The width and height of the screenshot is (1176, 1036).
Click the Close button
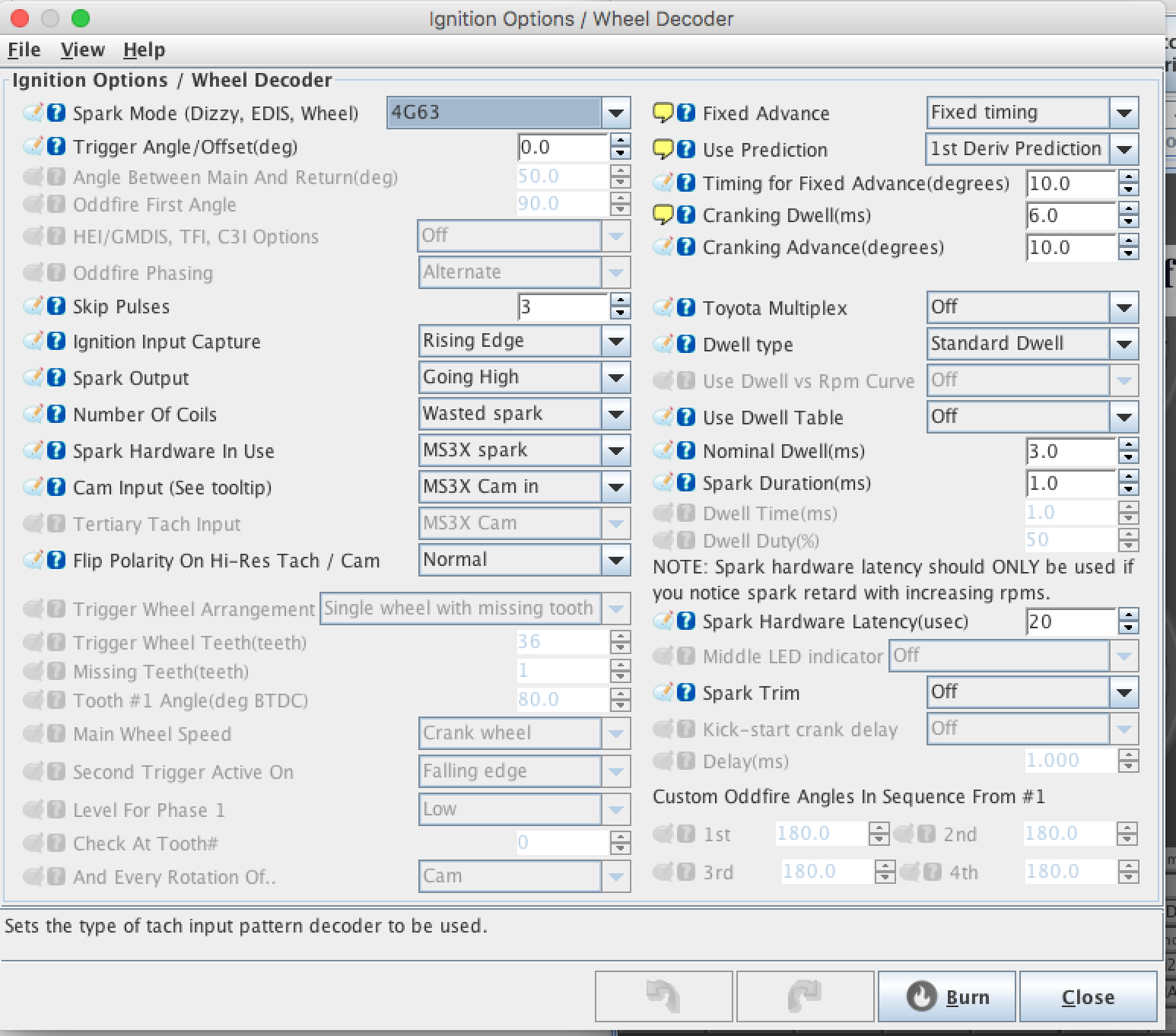[1088, 996]
